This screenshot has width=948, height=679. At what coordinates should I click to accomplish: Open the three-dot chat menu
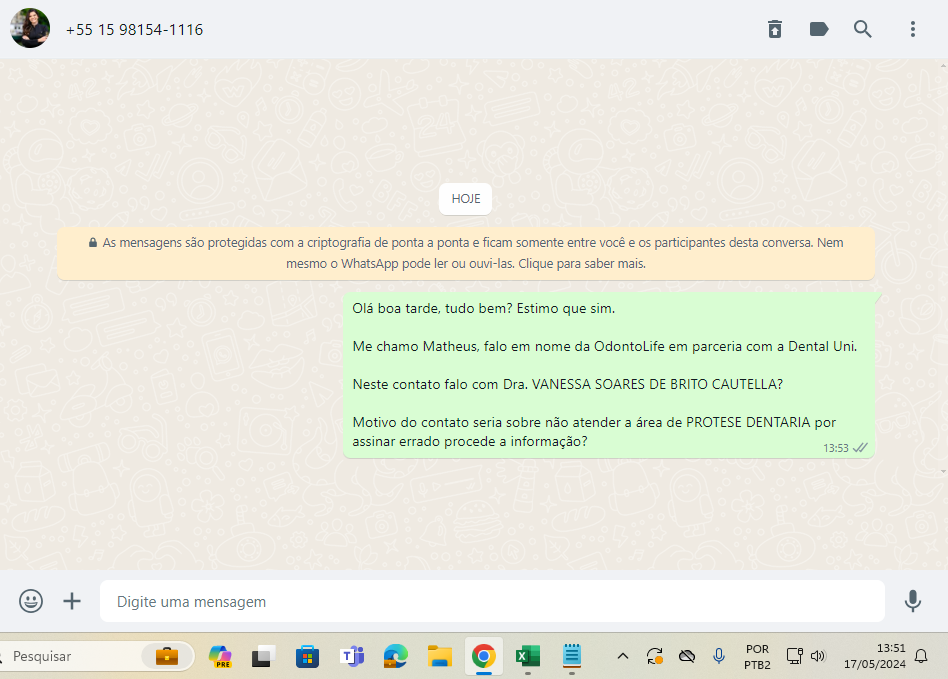click(912, 29)
